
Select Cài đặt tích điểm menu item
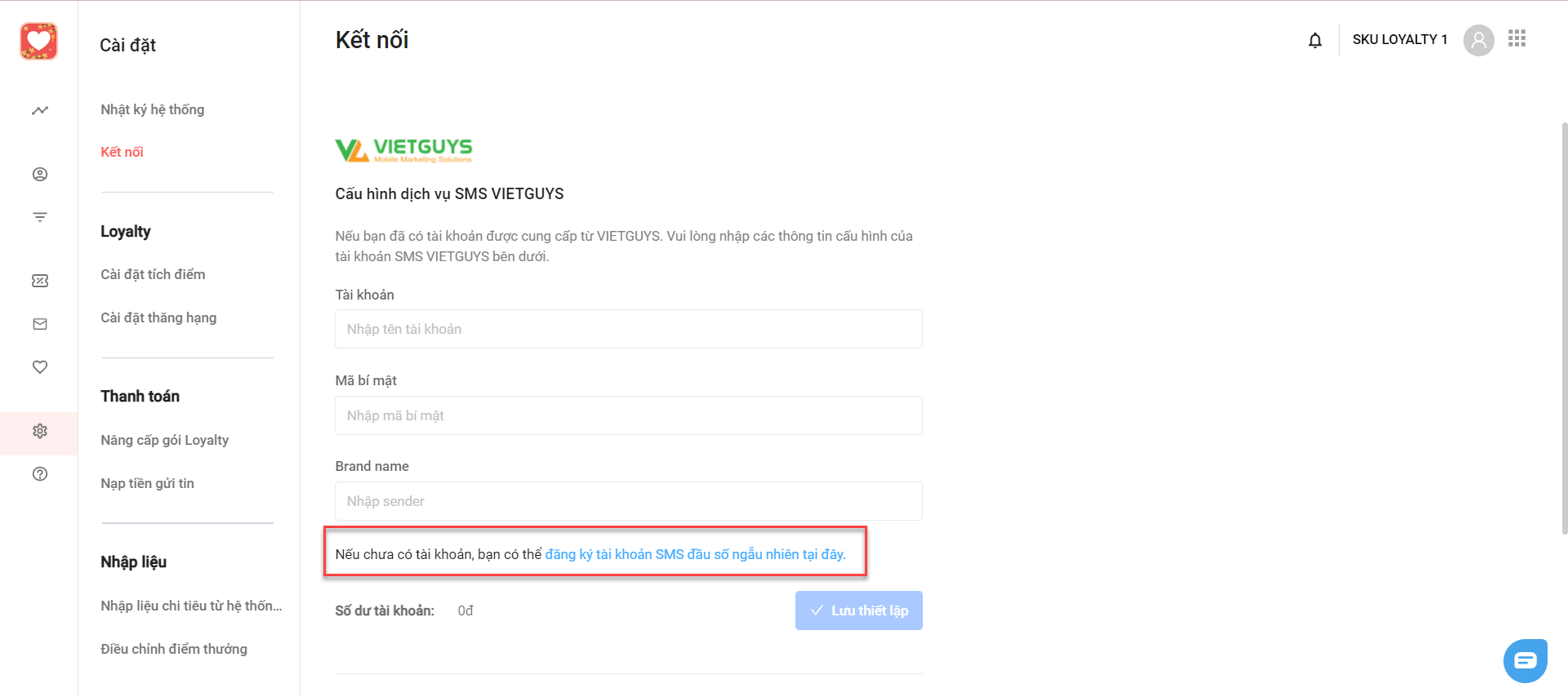[x=153, y=274]
